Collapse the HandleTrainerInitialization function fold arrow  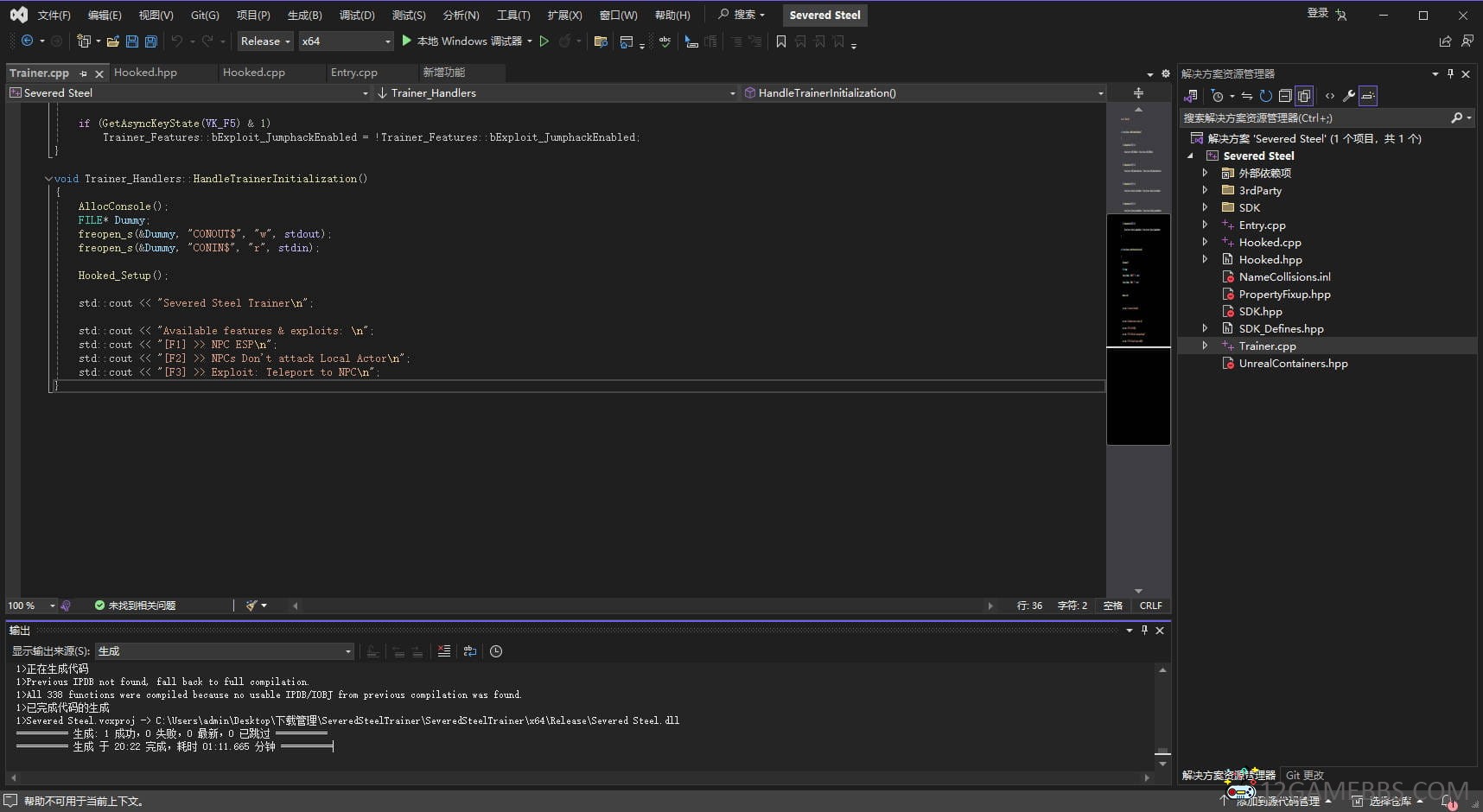48,179
